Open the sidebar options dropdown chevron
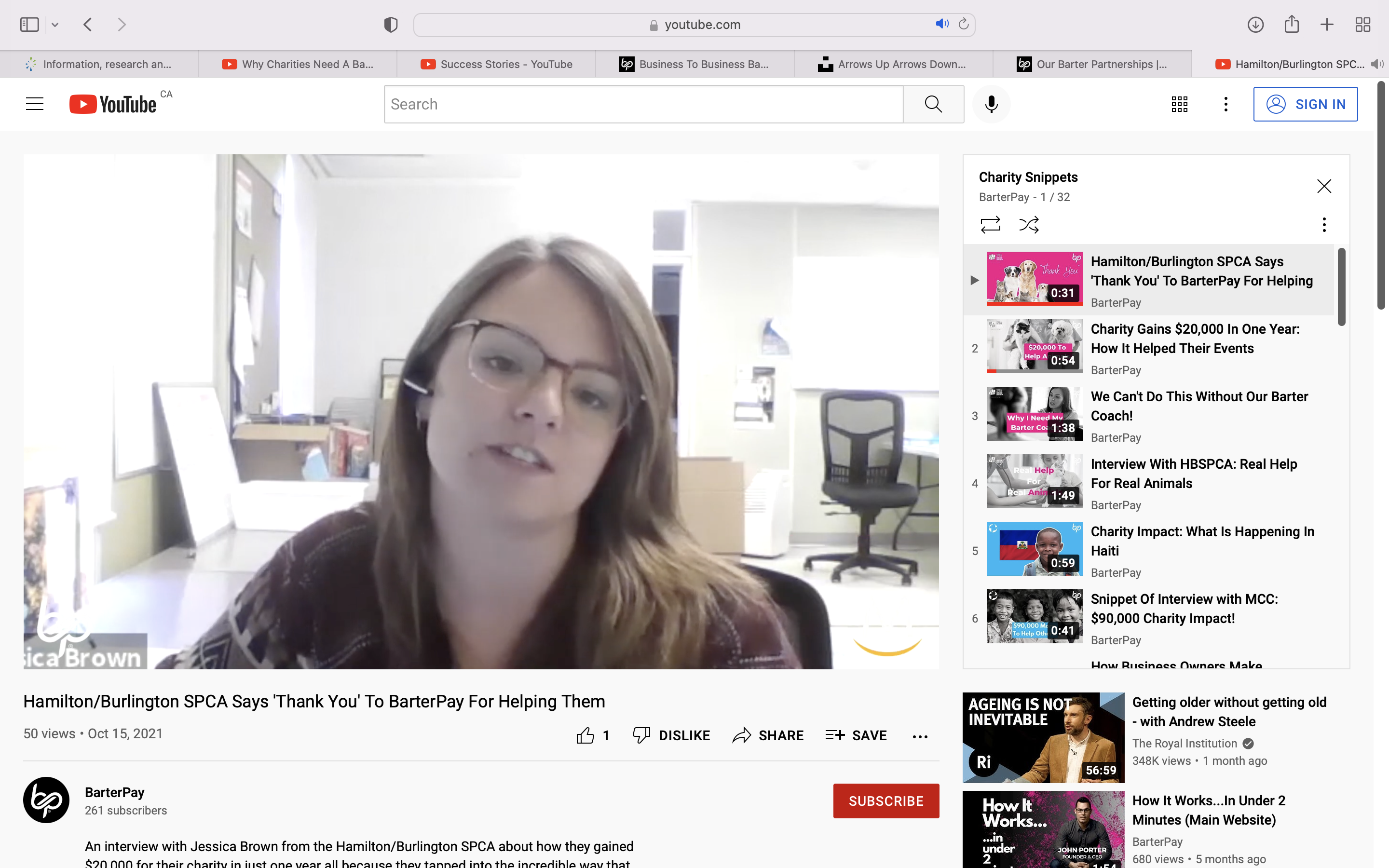1389x868 pixels. pos(55,25)
